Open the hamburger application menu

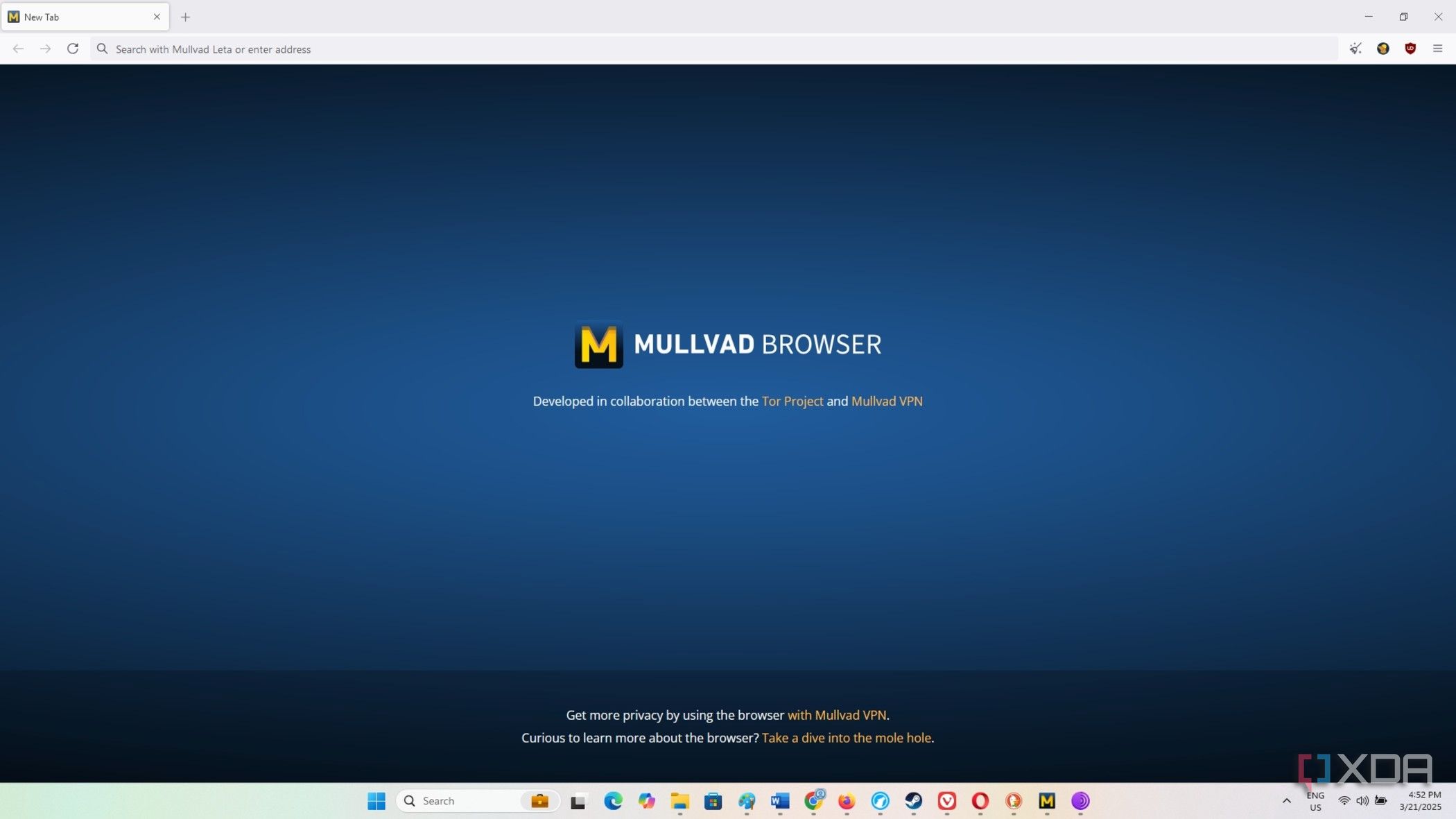[1437, 49]
